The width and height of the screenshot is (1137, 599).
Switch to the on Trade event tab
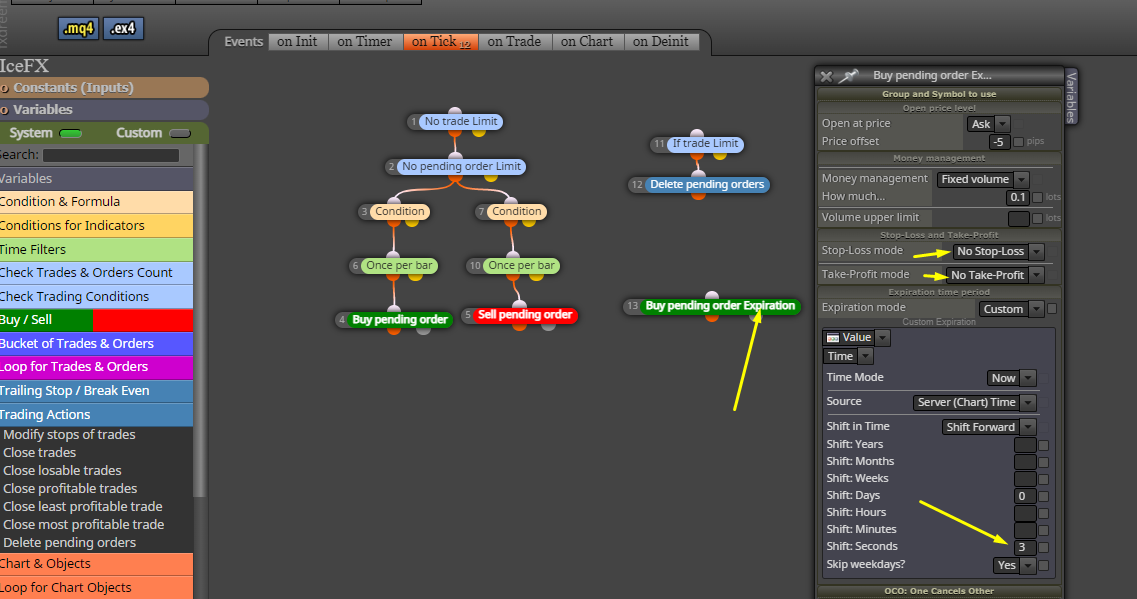click(x=514, y=42)
